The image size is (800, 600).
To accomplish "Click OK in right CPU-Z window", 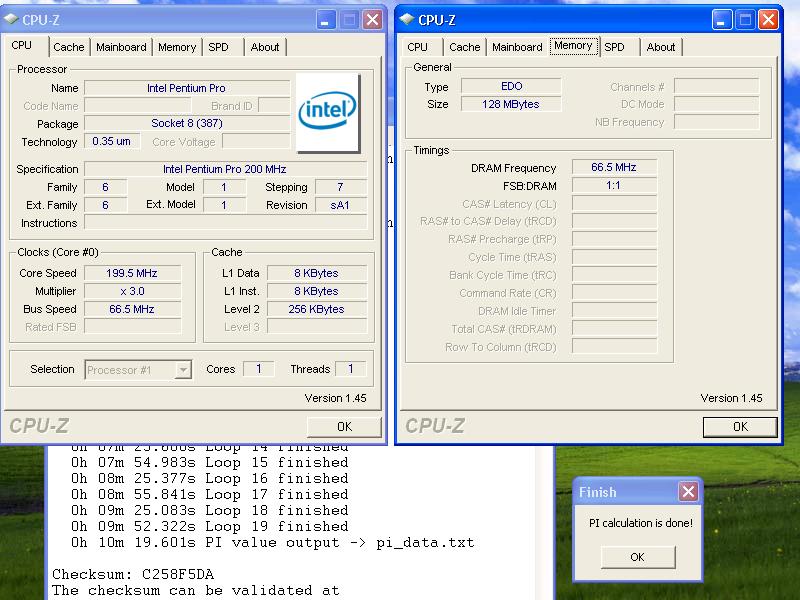I will pos(740,427).
